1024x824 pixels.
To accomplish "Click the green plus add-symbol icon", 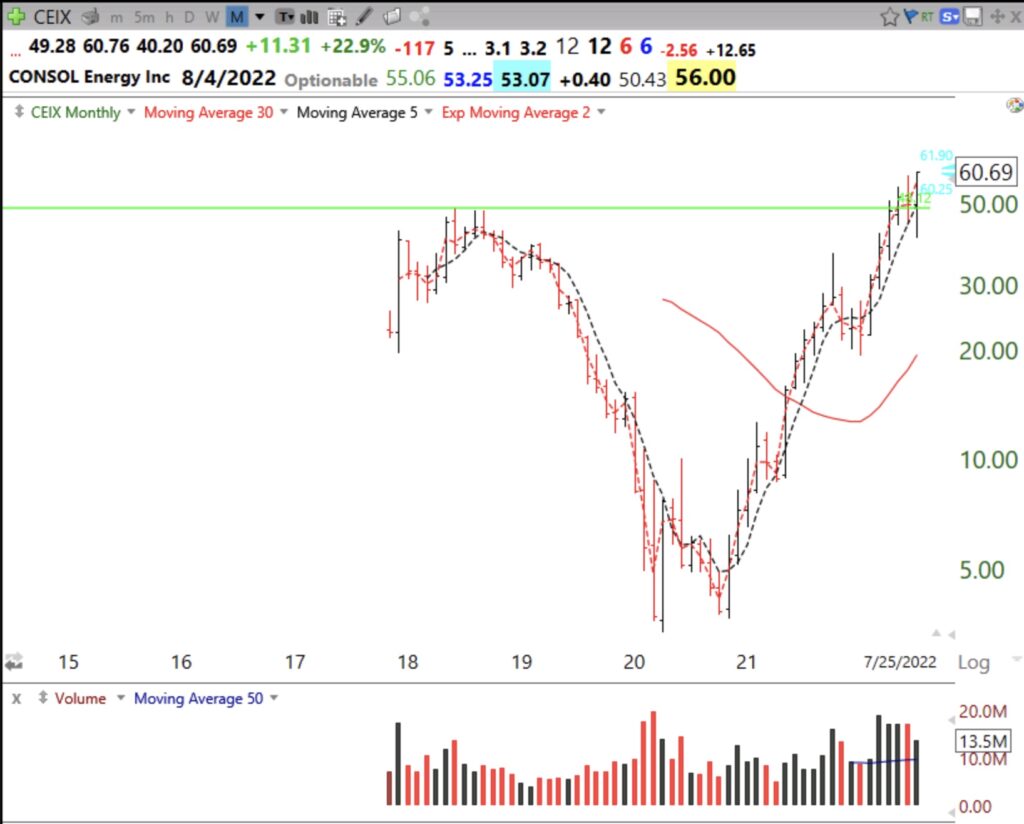I will 17,17.
